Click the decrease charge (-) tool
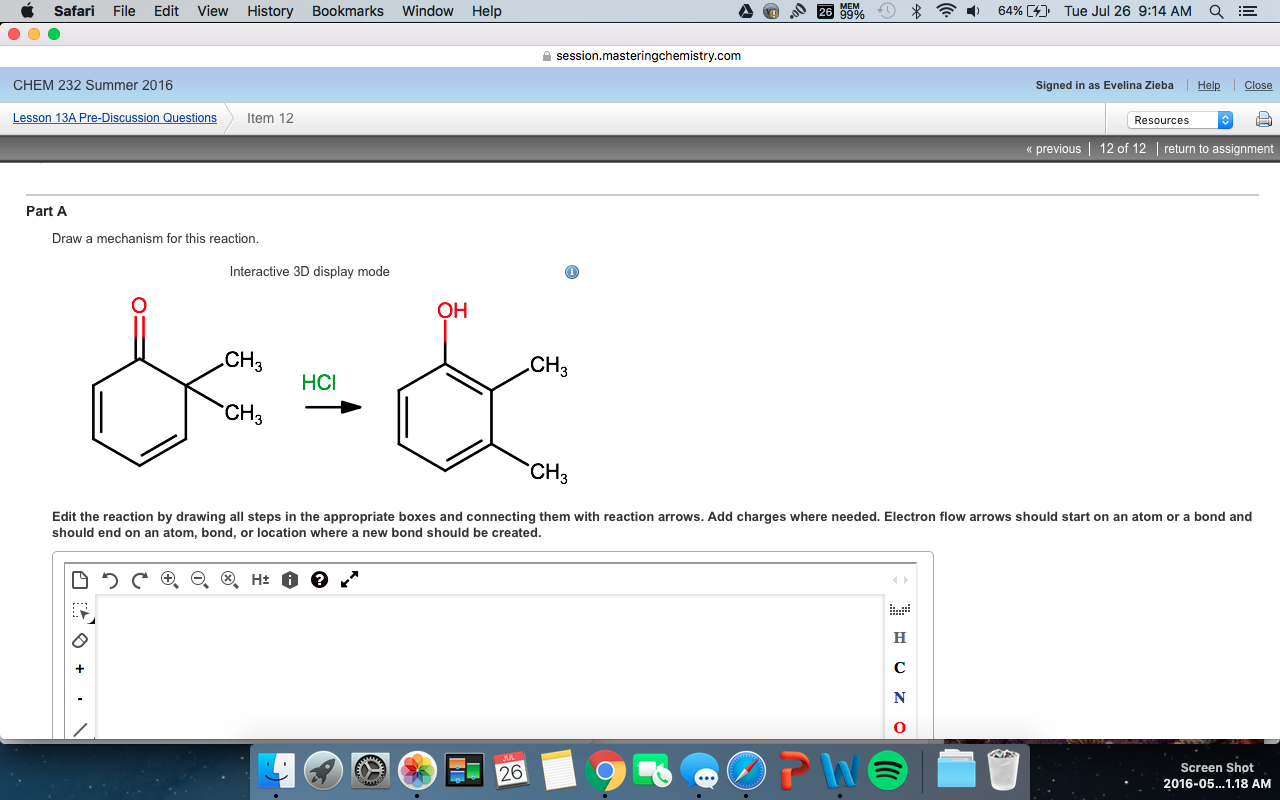The height and width of the screenshot is (800, 1280). point(79,697)
